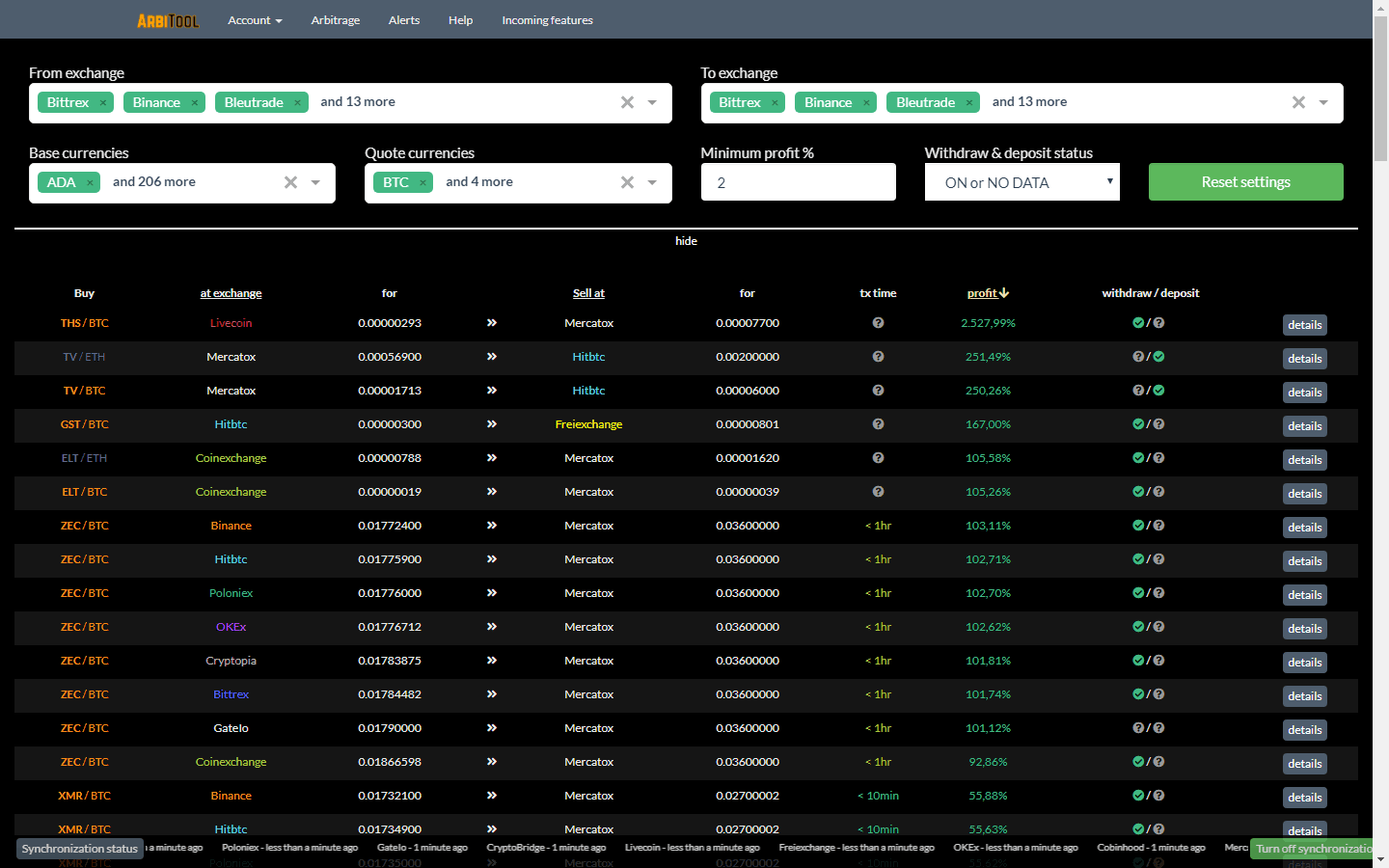1389x868 pixels.
Task: Click double arrow icon in THS/BTC row
Action: pyautogui.click(x=492, y=323)
